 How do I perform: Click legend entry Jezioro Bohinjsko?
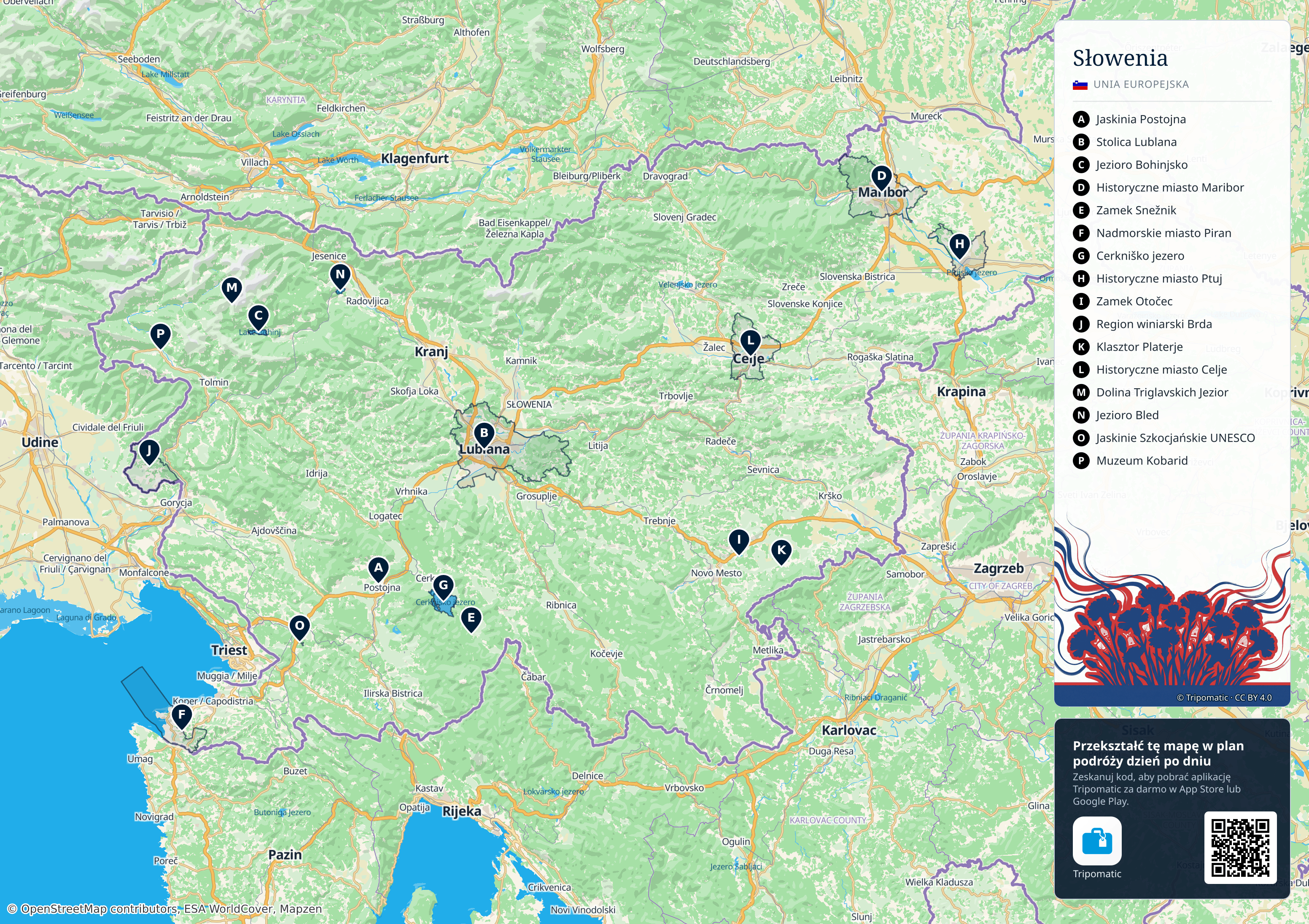pos(1131,165)
